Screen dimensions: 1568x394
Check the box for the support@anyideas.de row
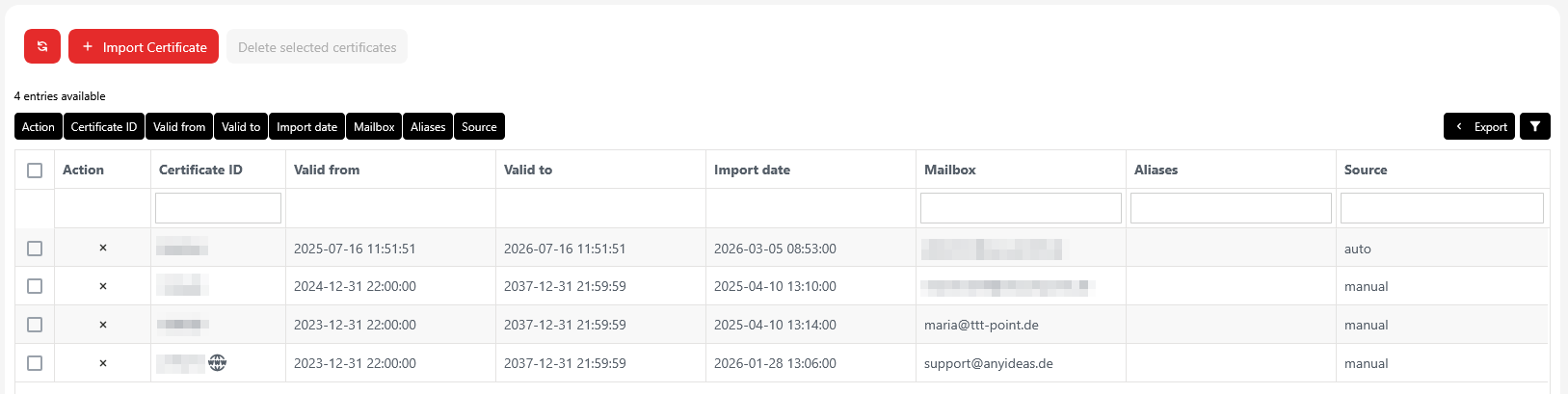pyautogui.click(x=35, y=363)
